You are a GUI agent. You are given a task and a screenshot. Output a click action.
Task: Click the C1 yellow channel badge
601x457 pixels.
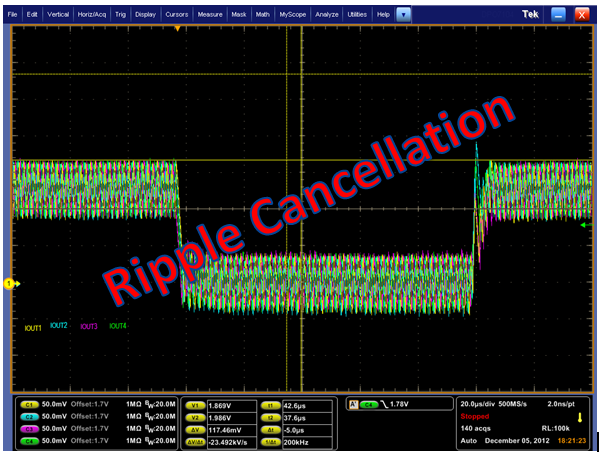pos(31,403)
